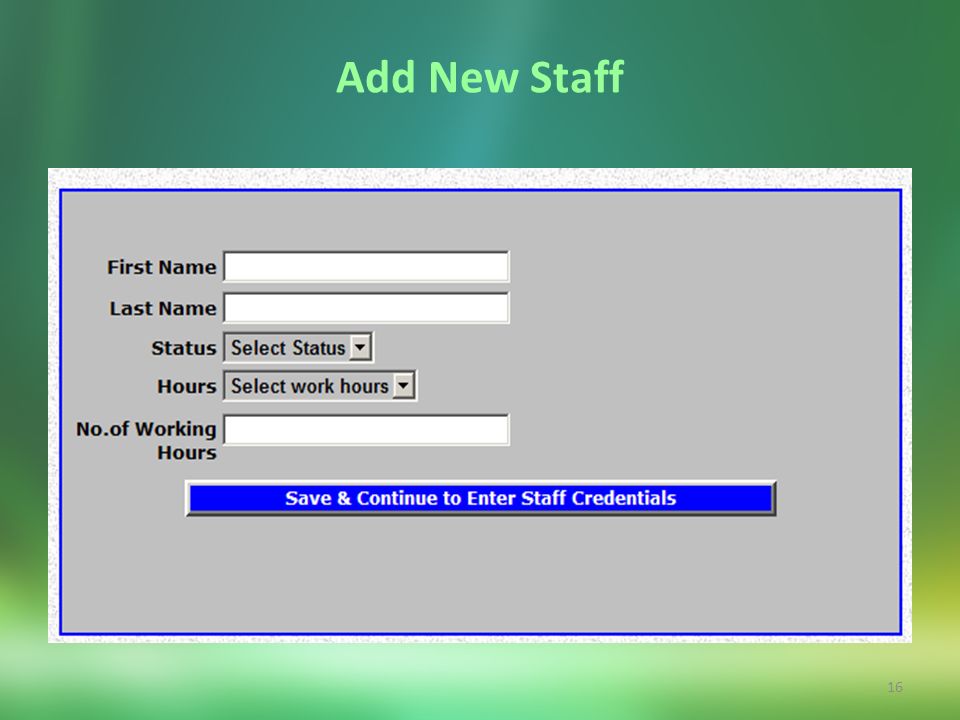Click the 'No.of Working Hours' label
Image resolution: width=960 pixels, height=720 pixels.
tap(146, 441)
